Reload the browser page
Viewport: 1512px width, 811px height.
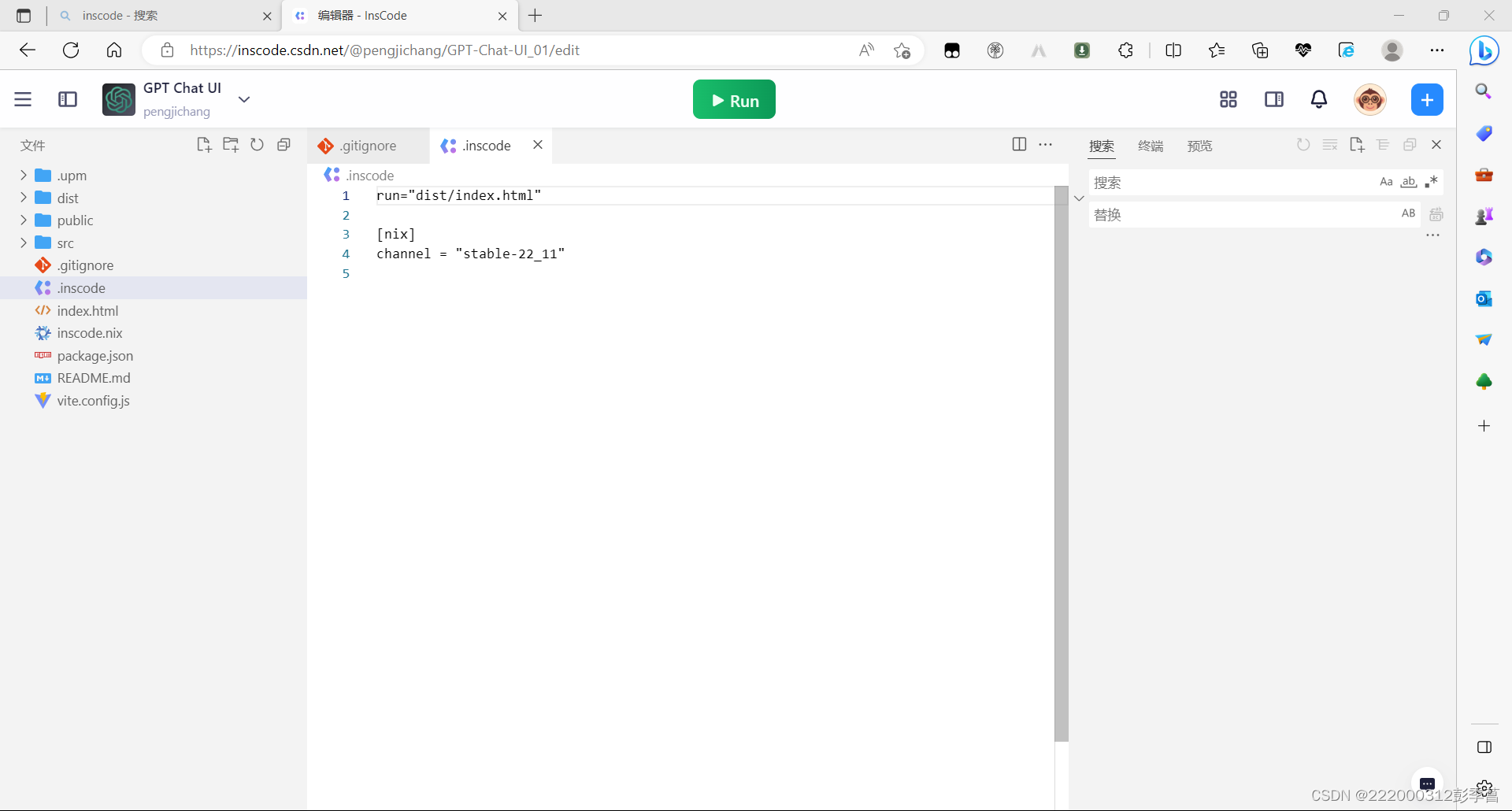coord(71,50)
